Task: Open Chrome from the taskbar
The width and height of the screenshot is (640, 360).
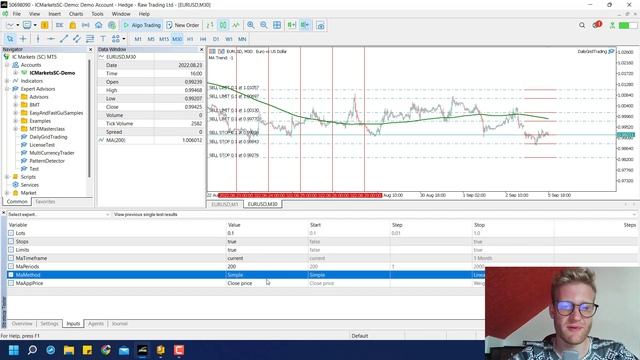Action: [106, 350]
